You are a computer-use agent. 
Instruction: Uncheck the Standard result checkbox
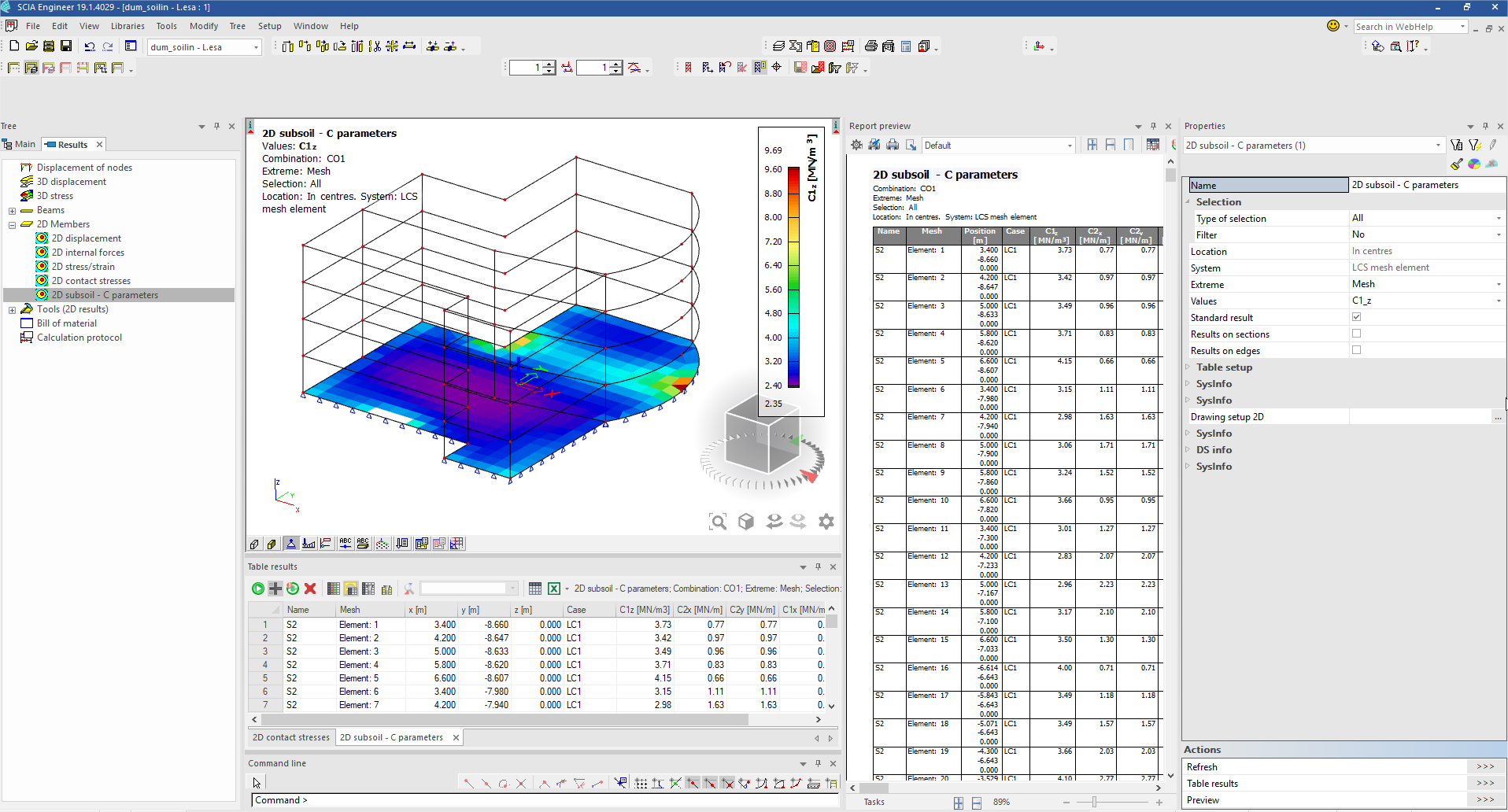pyautogui.click(x=1356, y=317)
